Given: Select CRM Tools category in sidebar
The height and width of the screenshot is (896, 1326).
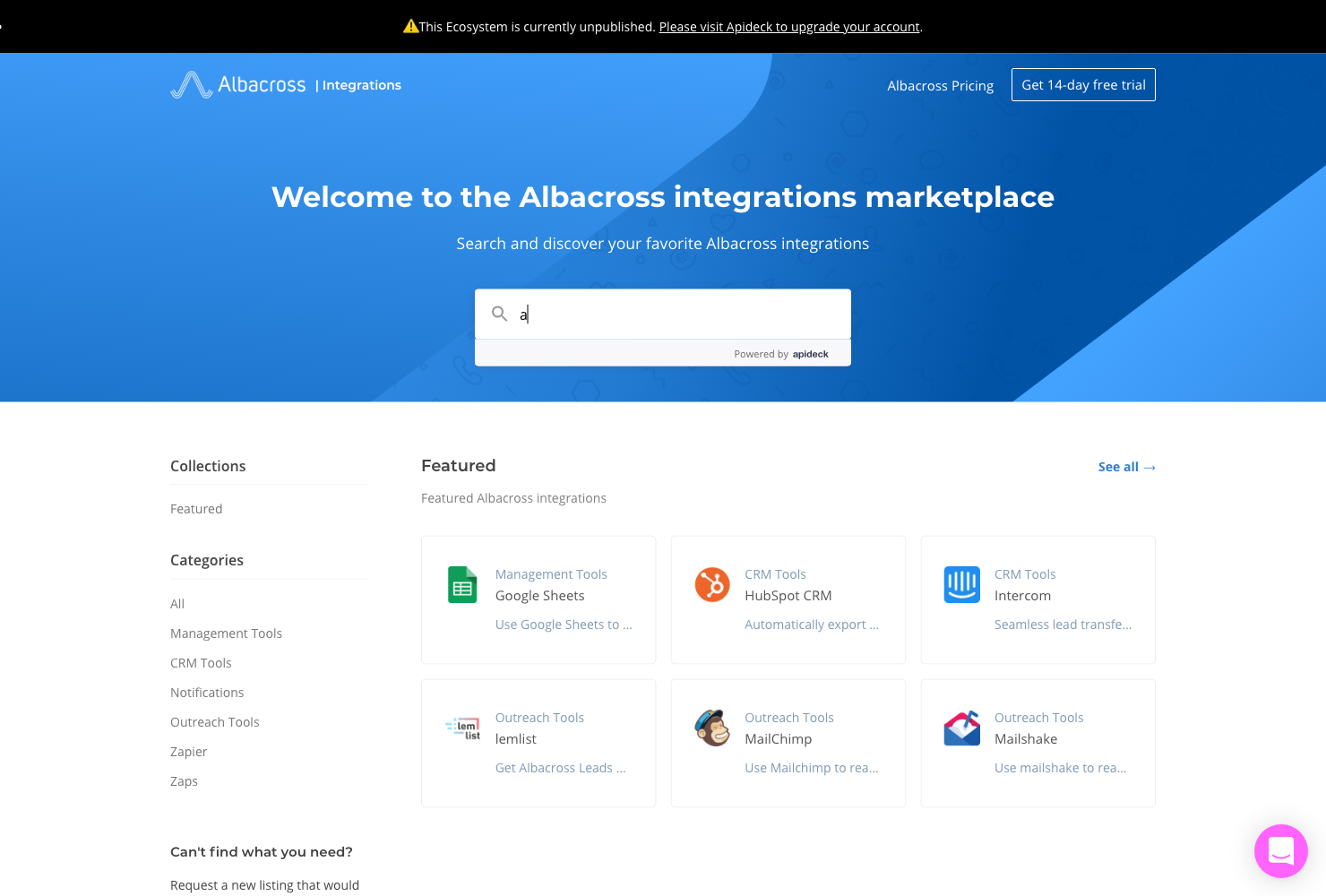Looking at the screenshot, I should (x=201, y=663).
